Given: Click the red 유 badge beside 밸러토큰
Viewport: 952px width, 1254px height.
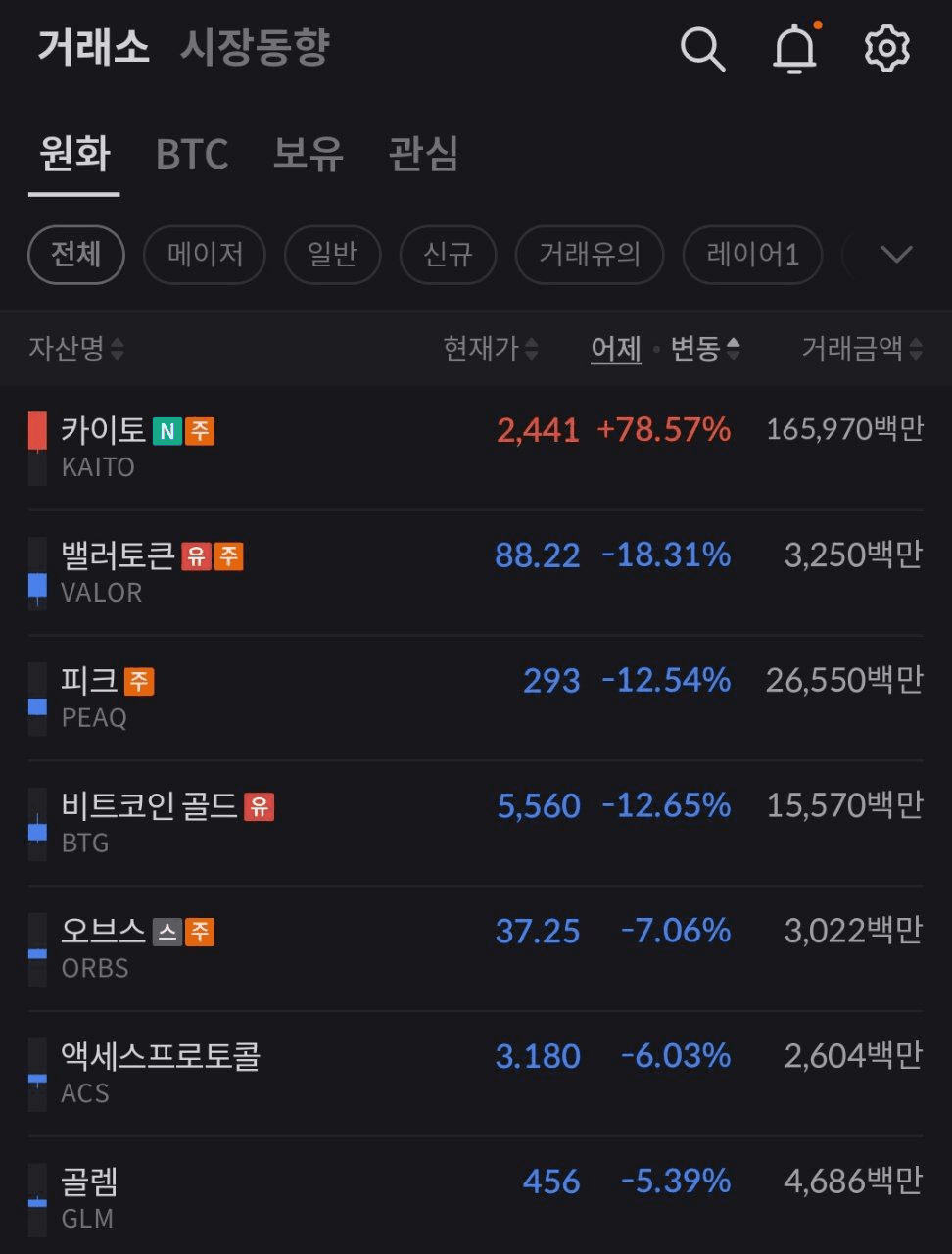Looking at the screenshot, I should (196, 556).
